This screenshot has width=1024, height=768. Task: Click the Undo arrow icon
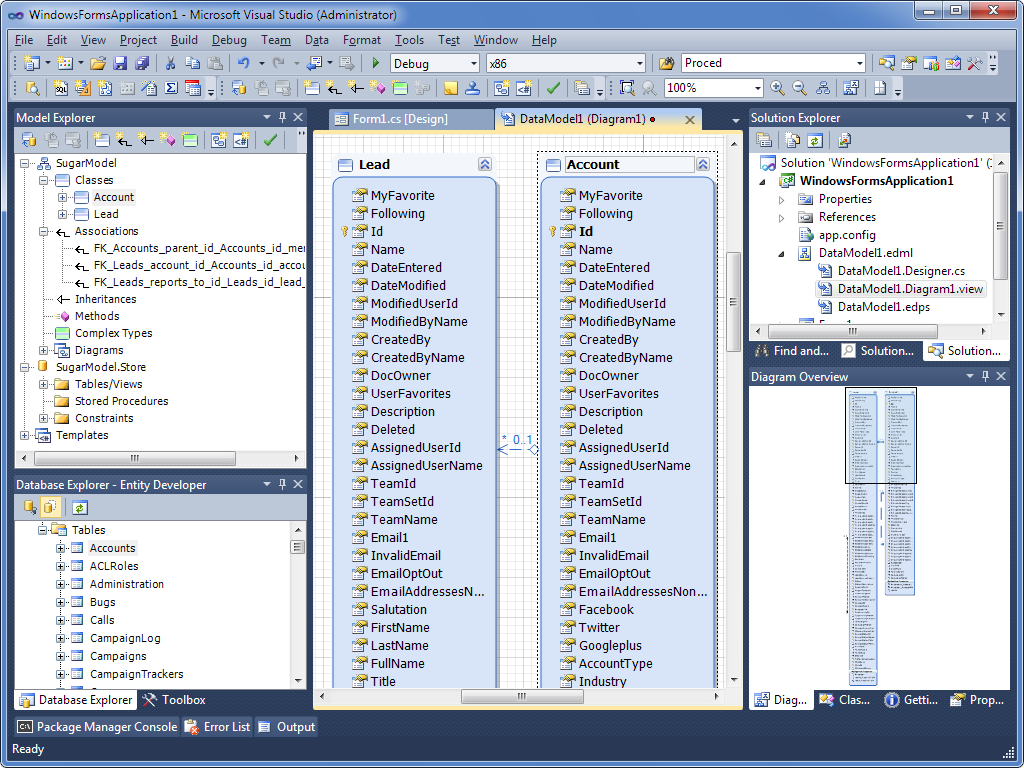point(244,63)
